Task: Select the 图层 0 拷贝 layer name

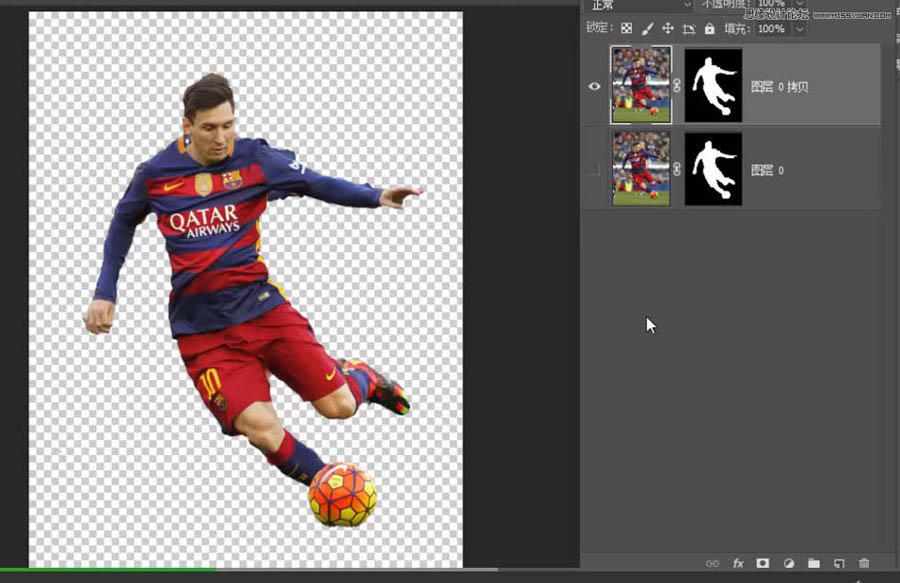Action: click(779, 87)
